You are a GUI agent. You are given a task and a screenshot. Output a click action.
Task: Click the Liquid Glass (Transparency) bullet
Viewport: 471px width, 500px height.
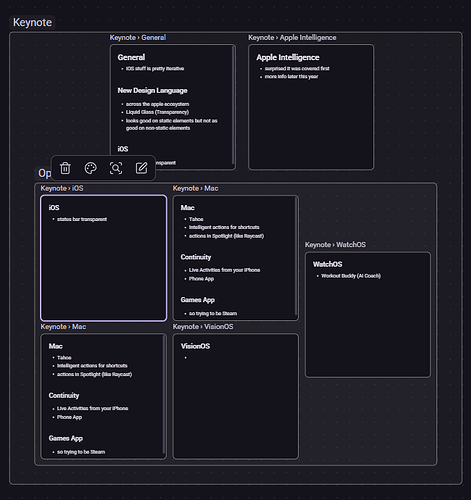point(157,112)
